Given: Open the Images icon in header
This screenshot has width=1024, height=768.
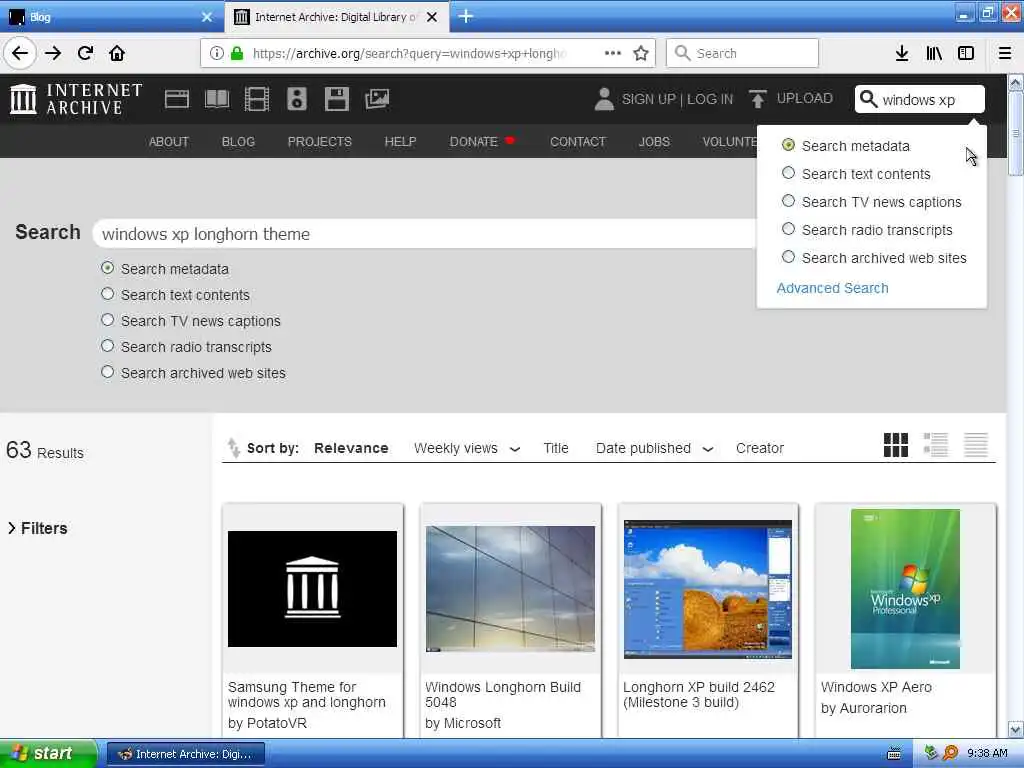Looking at the screenshot, I should click(377, 99).
